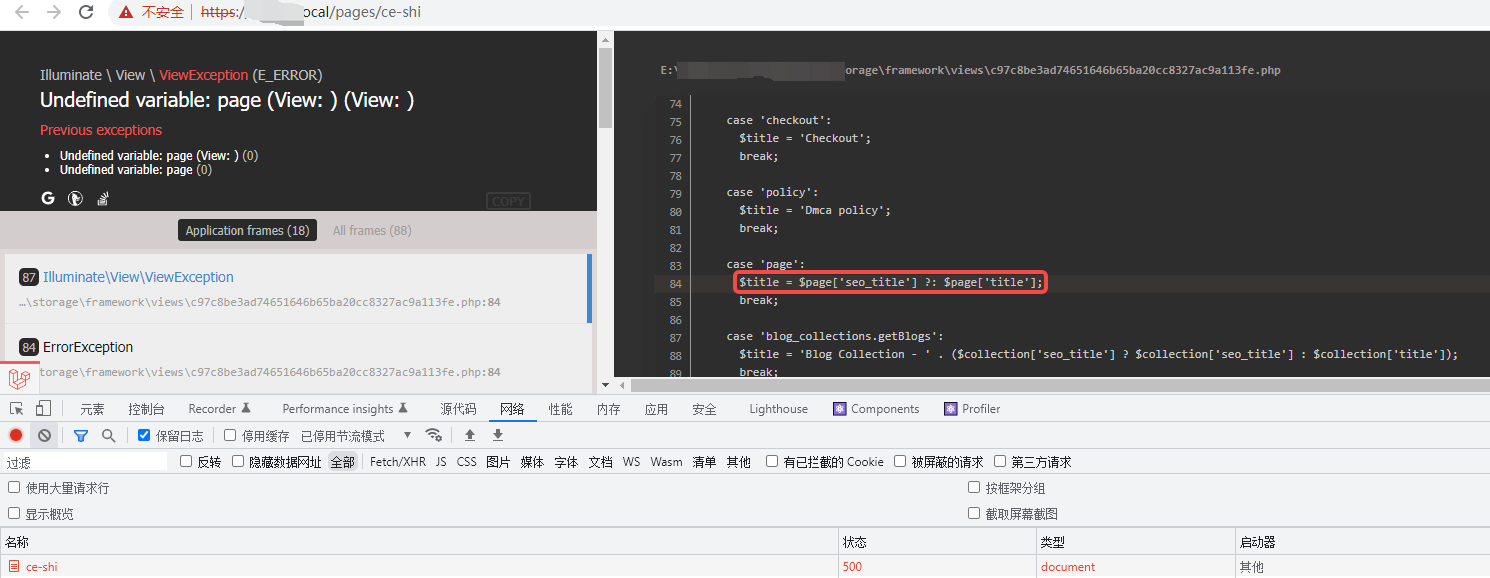Click the left panel vertical scrollbar
Image resolution: width=1490 pixels, height=578 pixels.
click(x=605, y=88)
